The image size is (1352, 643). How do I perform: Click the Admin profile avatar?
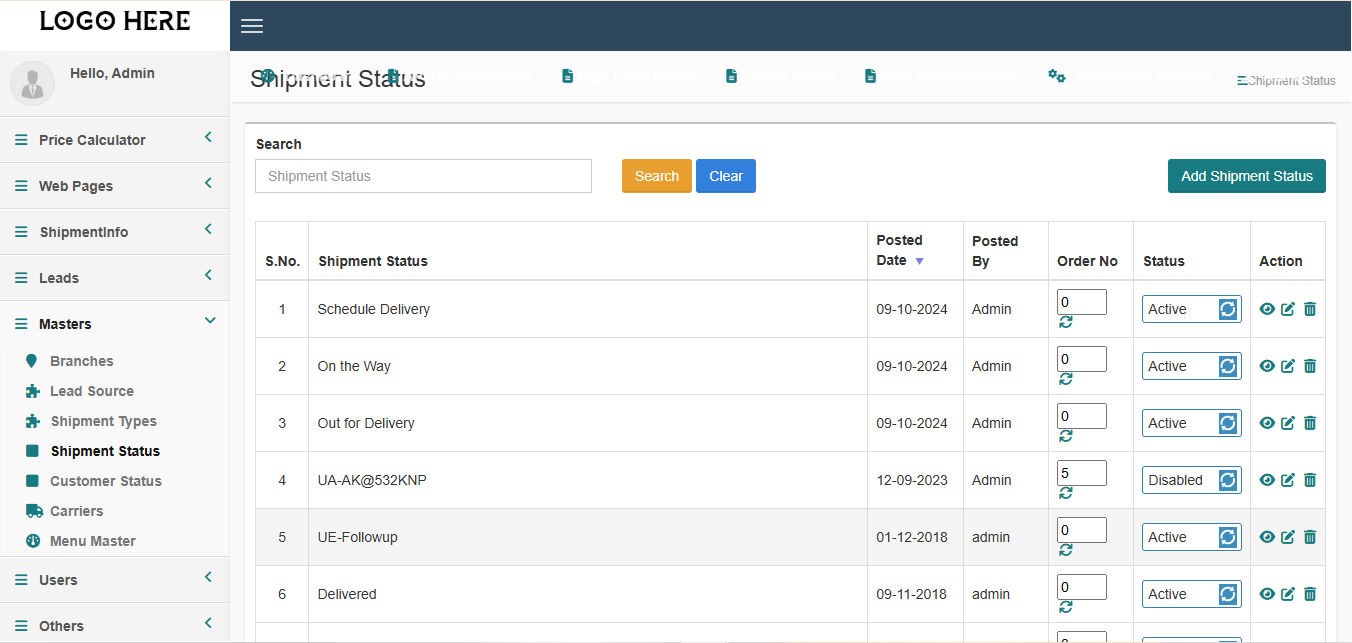[32, 83]
